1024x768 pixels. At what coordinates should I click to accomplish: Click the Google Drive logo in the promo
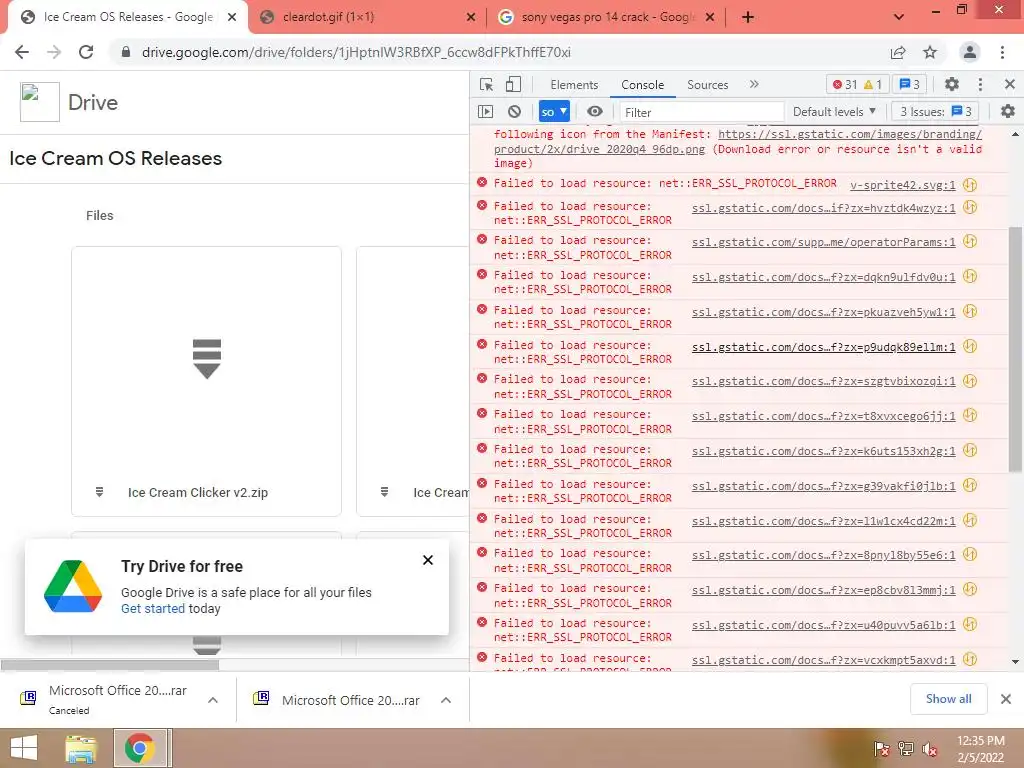(x=72, y=586)
